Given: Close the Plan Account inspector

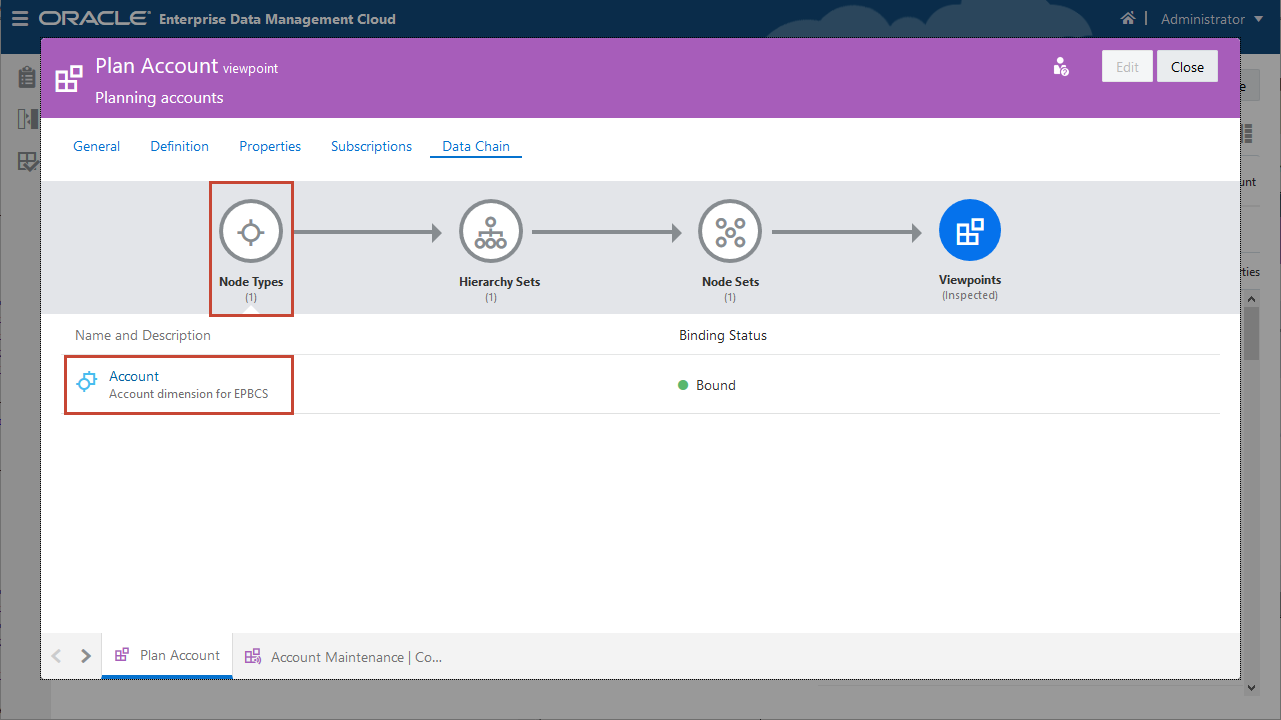Looking at the screenshot, I should 1187,67.
